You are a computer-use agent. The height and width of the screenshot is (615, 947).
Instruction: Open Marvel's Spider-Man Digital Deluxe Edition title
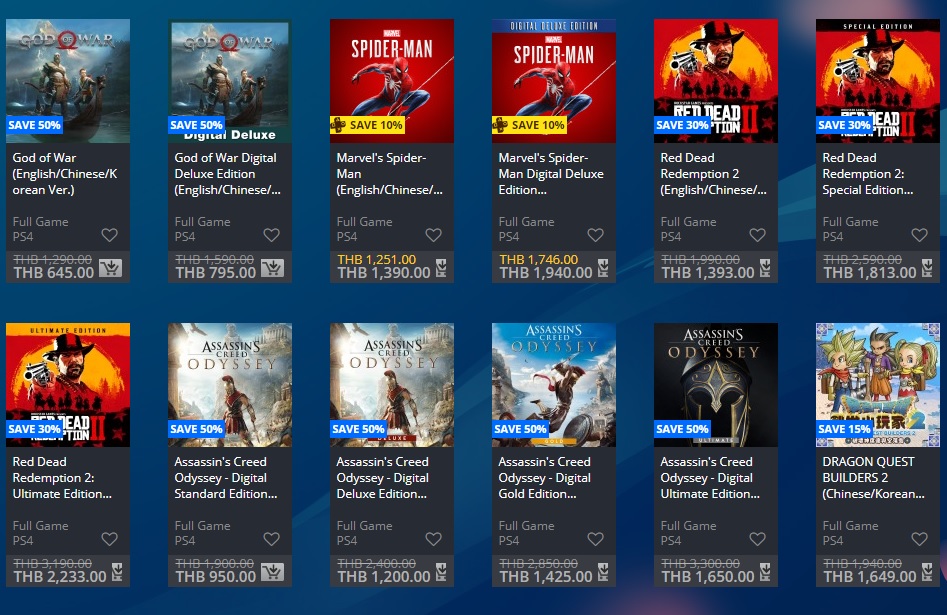coord(551,174)
